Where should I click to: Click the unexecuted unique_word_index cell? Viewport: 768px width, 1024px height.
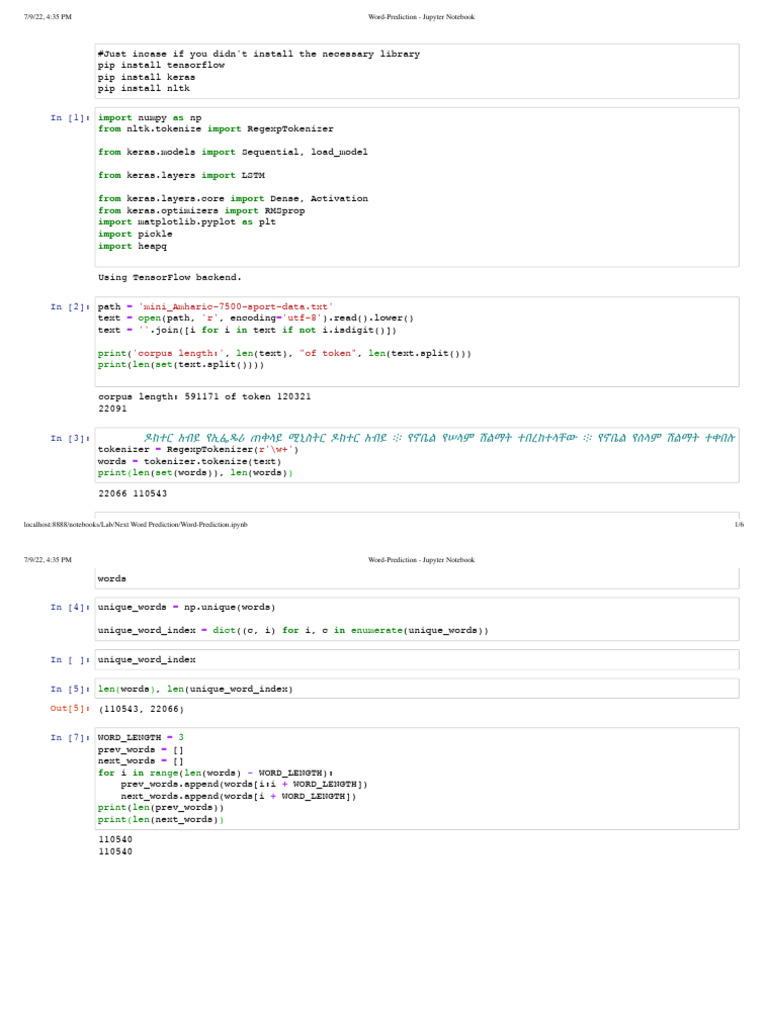pos(416,660)
